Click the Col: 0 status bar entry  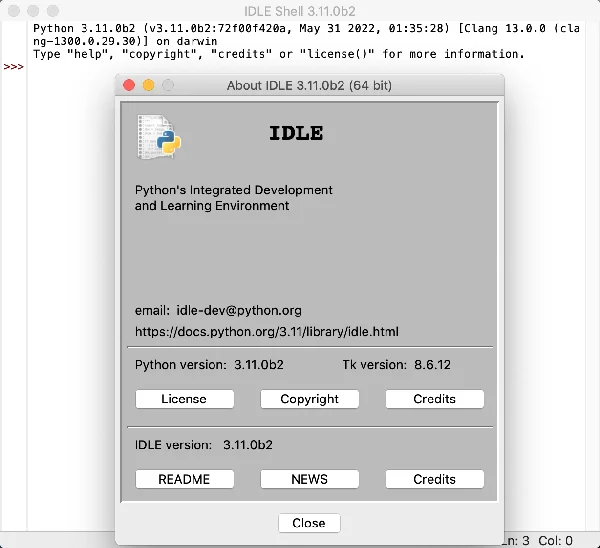[555, 540]
